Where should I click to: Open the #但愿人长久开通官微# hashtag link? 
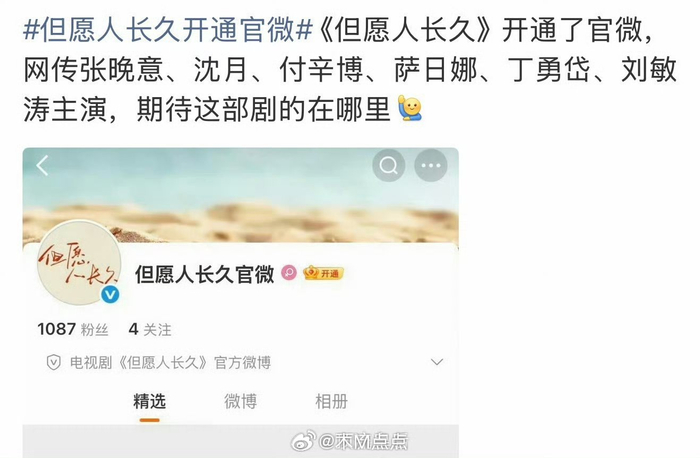click(168, 31)
